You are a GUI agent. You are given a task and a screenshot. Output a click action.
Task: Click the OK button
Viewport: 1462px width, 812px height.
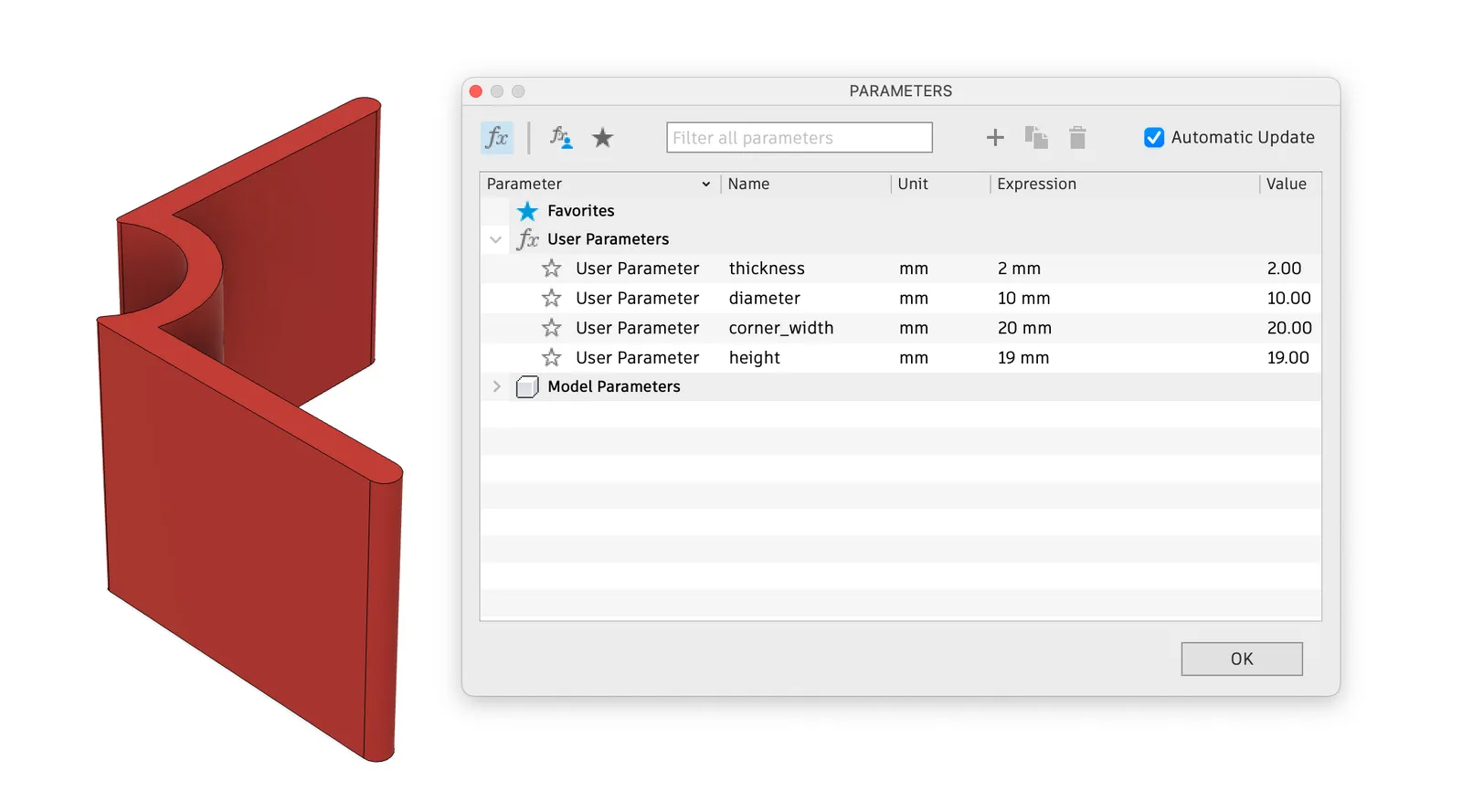1241,659
